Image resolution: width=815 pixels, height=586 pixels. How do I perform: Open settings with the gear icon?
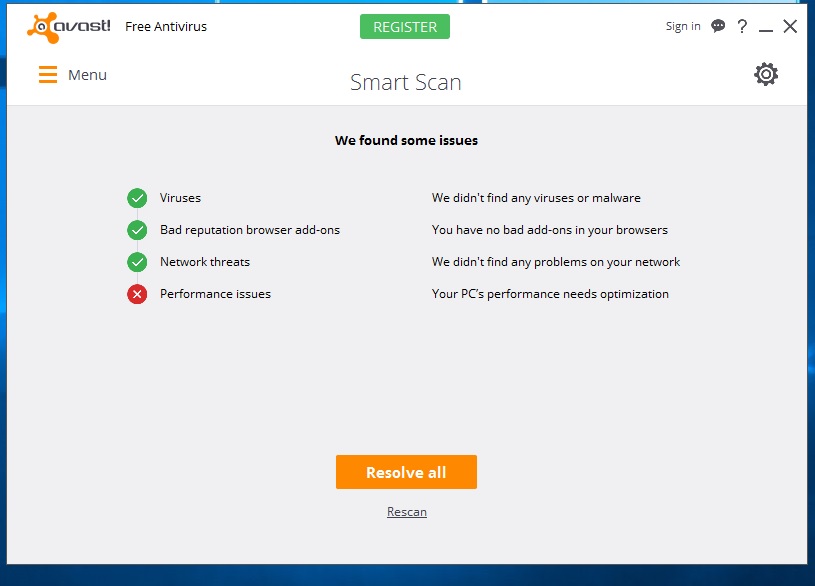tap(766, 74)
